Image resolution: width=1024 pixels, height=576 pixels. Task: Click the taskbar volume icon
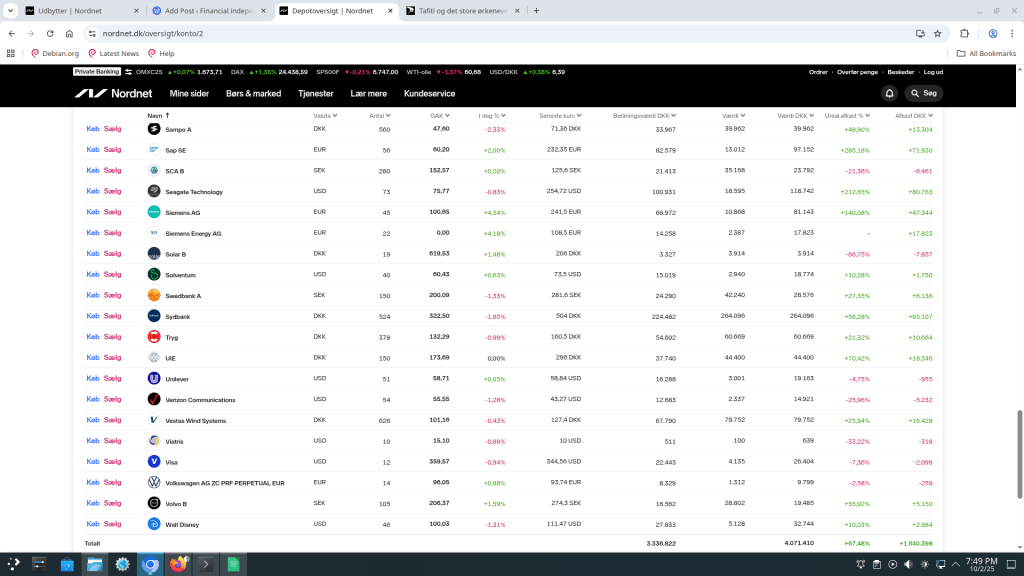909,565
